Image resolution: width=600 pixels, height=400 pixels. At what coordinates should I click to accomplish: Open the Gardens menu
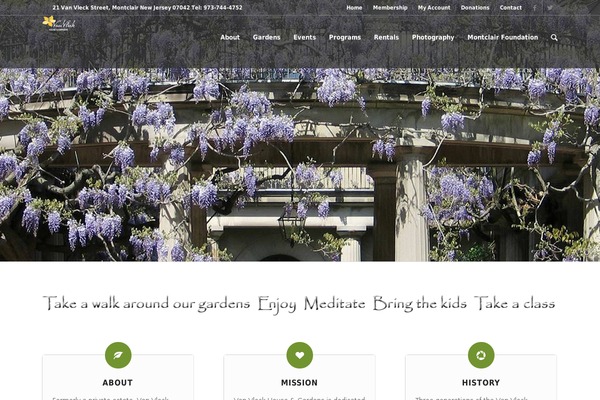pos(266,37)
